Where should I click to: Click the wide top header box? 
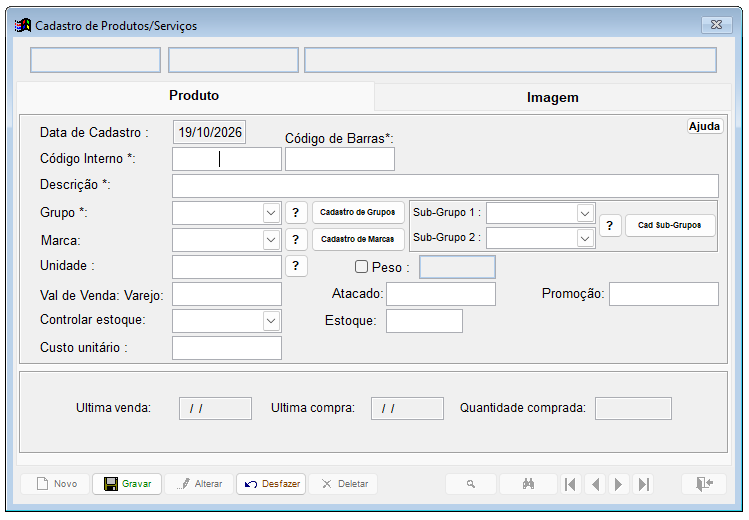click(510, 60)
